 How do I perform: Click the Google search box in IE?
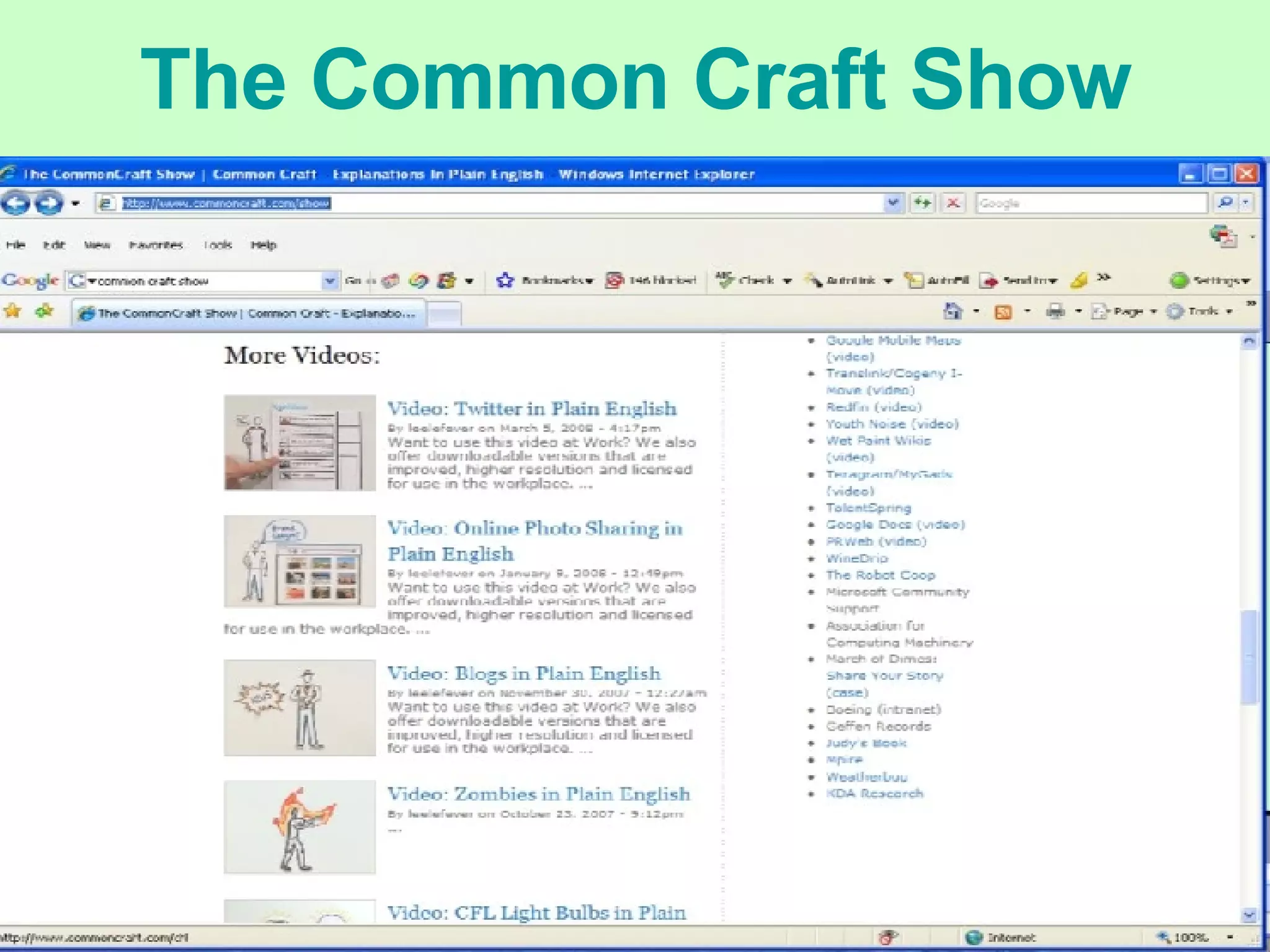click(x=1091, y=203)
